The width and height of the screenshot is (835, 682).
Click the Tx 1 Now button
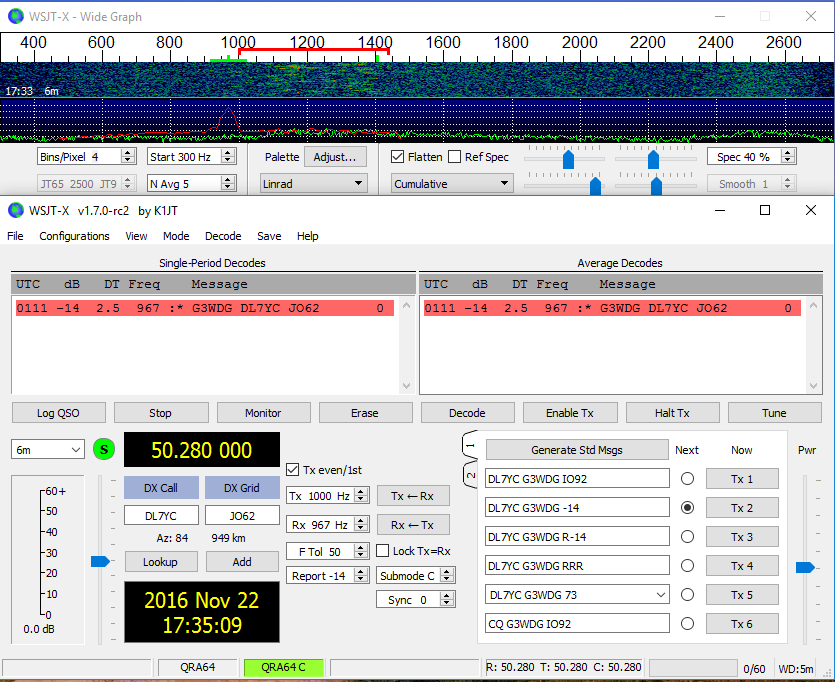742,479
